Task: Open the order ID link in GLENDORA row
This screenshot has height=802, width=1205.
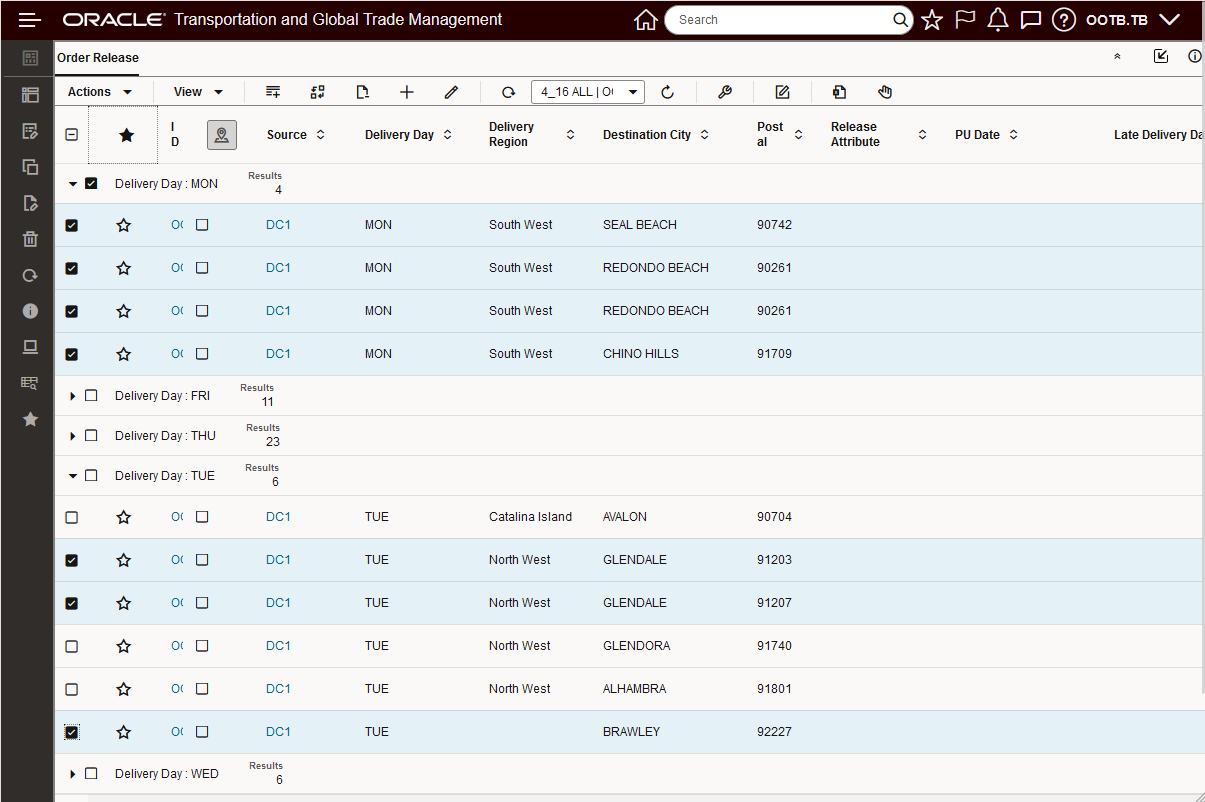Action: (177, 646)
